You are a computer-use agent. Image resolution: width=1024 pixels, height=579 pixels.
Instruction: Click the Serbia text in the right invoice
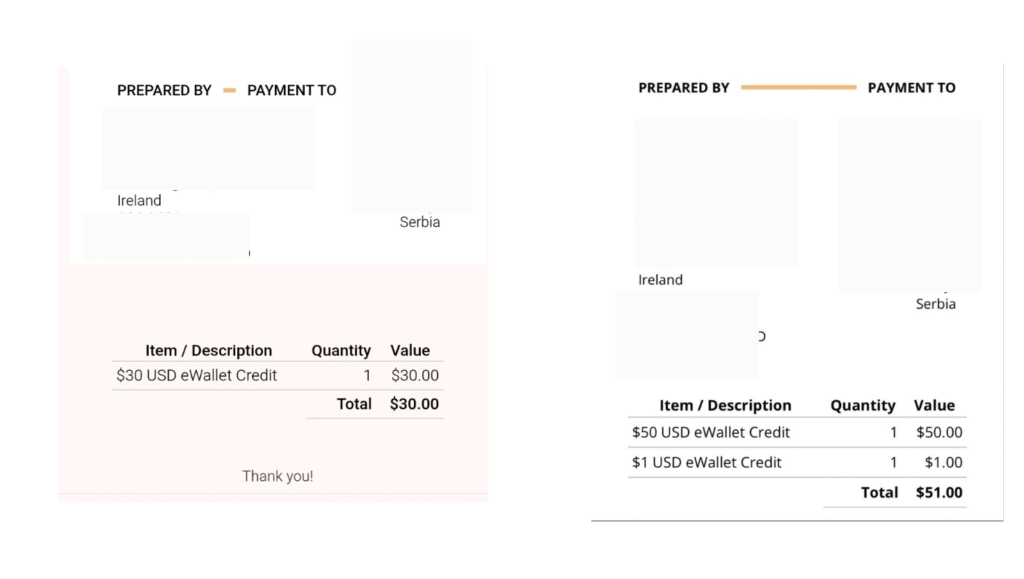(x=936, y=304)
